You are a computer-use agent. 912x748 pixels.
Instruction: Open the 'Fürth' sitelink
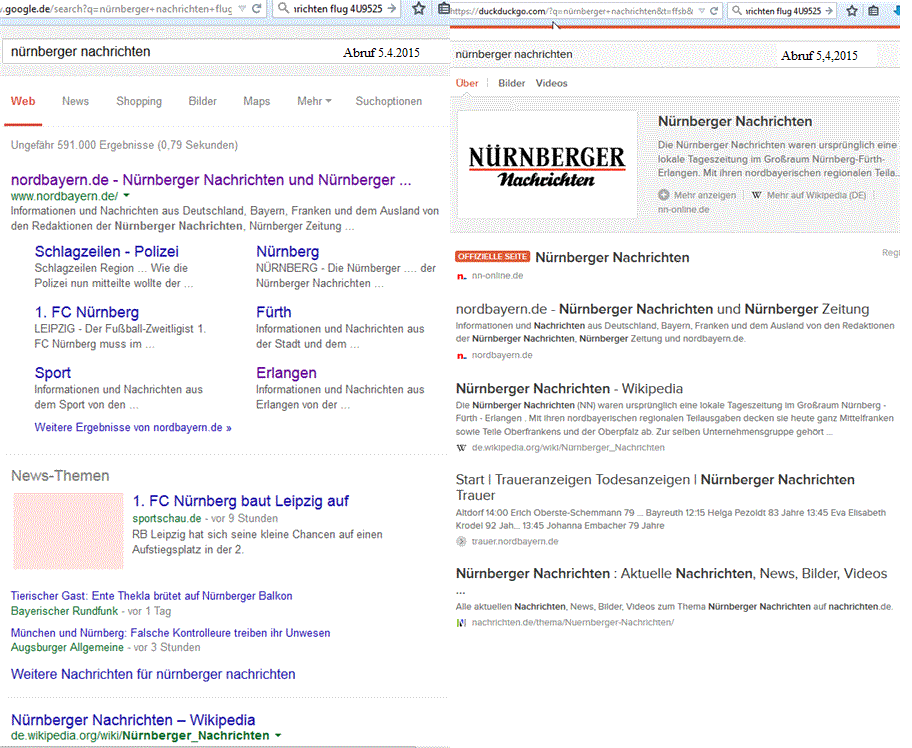(273, 312)
